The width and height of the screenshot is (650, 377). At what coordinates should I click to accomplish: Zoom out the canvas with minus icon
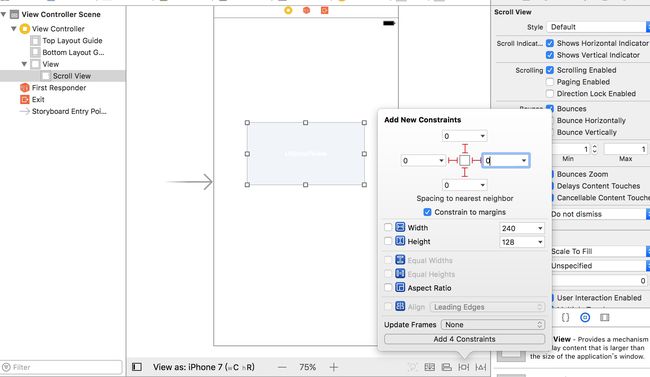pos(282,367)
